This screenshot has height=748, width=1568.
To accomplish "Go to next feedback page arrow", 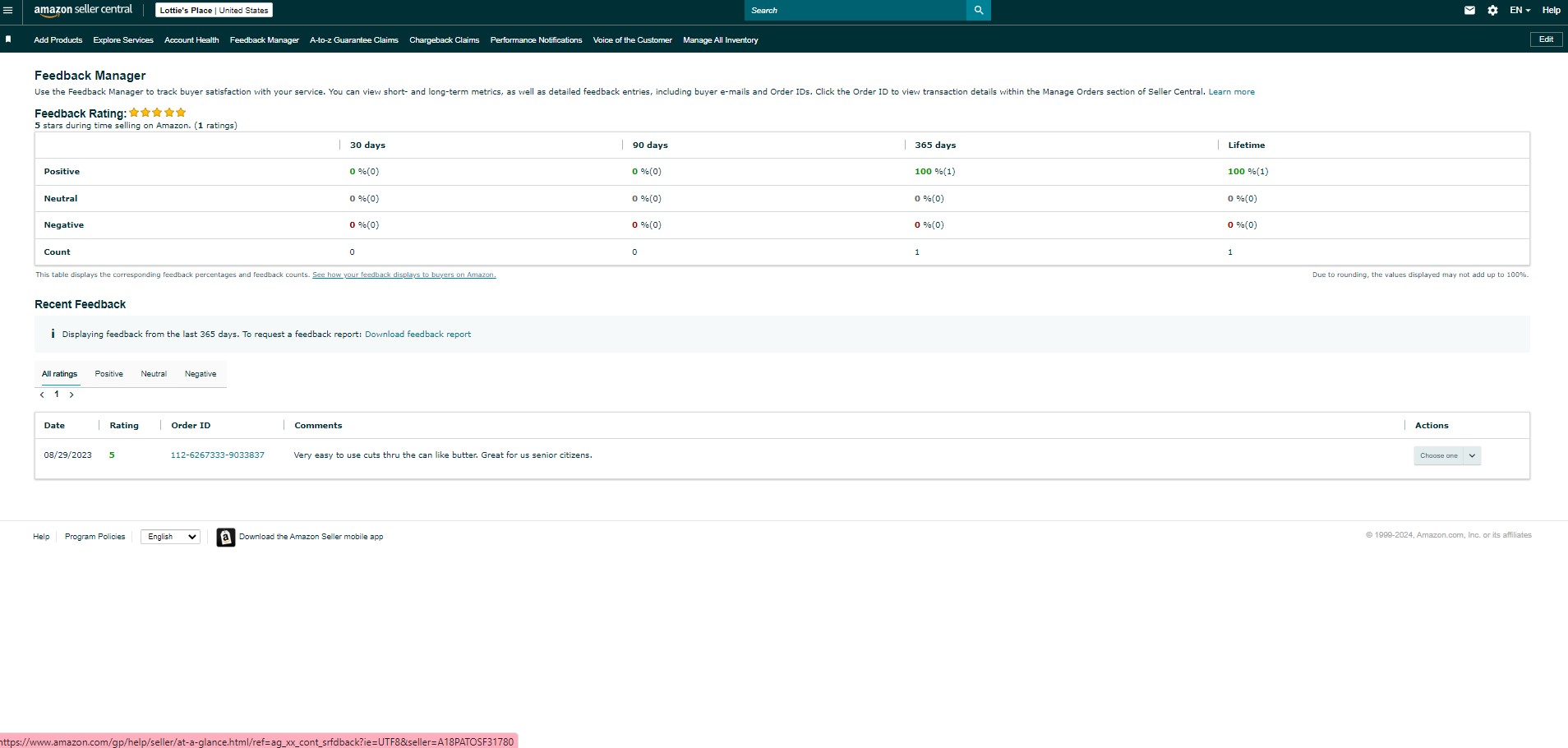I will (71, 395).
